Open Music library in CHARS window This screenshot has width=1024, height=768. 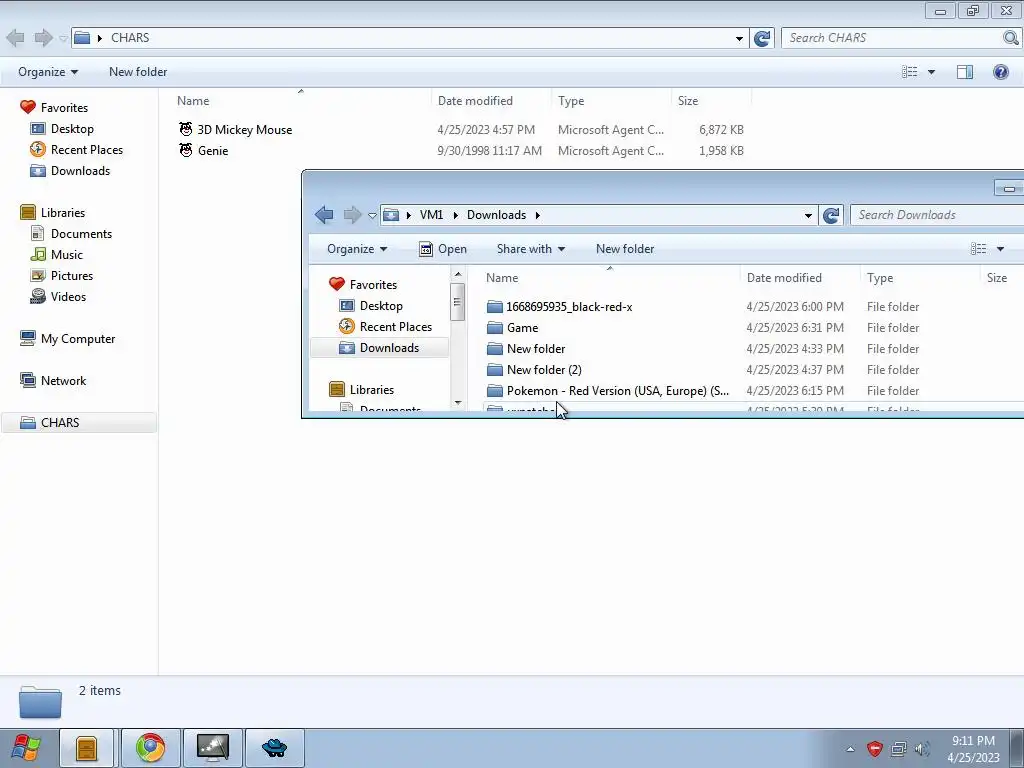pyautogui.click(x=67, y=254)
